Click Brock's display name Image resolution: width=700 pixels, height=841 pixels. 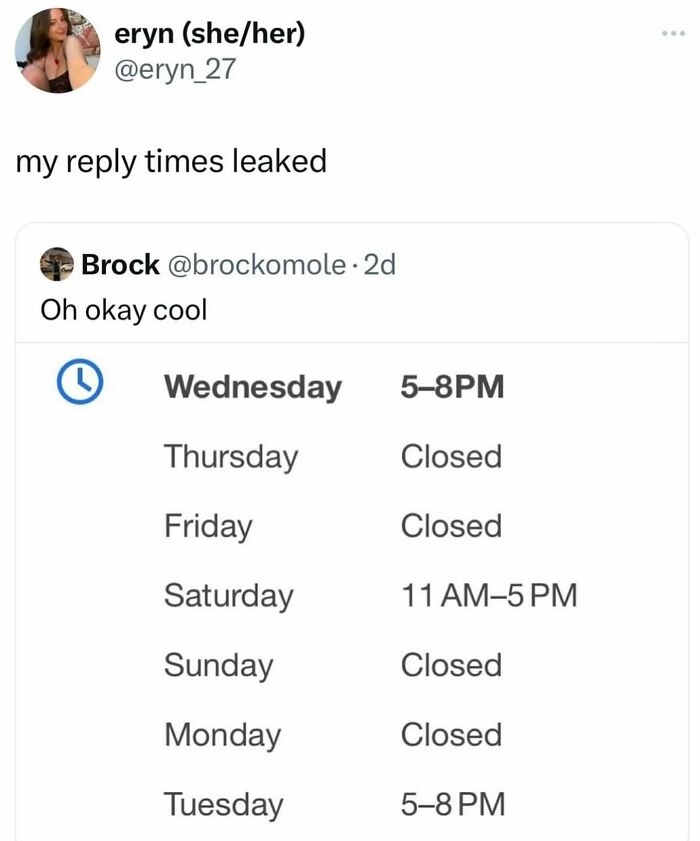121,264
